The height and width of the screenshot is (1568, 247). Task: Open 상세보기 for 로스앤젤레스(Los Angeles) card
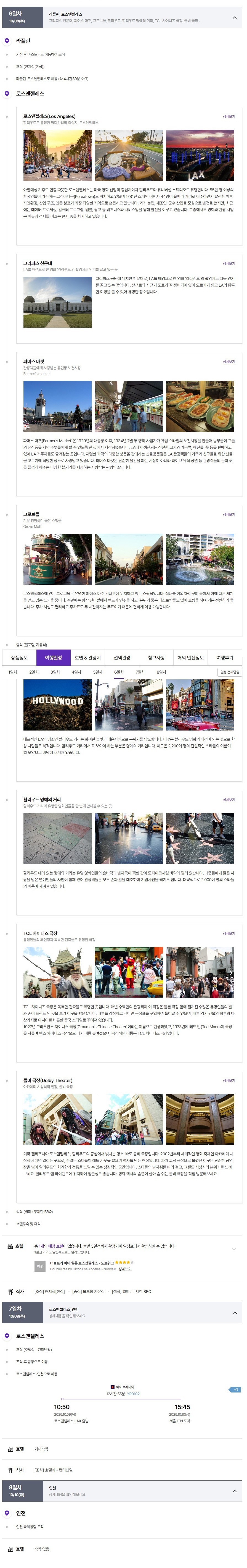[x=229, y=116]
